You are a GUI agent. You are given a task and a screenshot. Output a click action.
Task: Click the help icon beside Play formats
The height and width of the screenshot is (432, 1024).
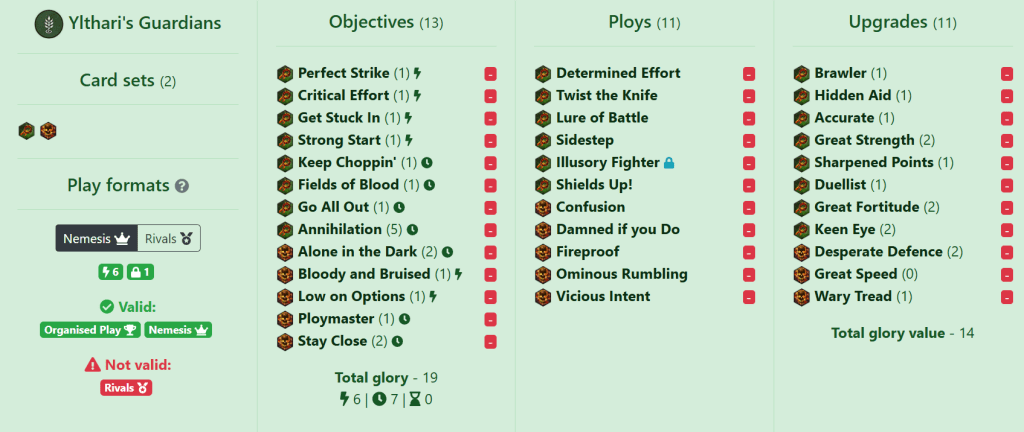point(182,186)
